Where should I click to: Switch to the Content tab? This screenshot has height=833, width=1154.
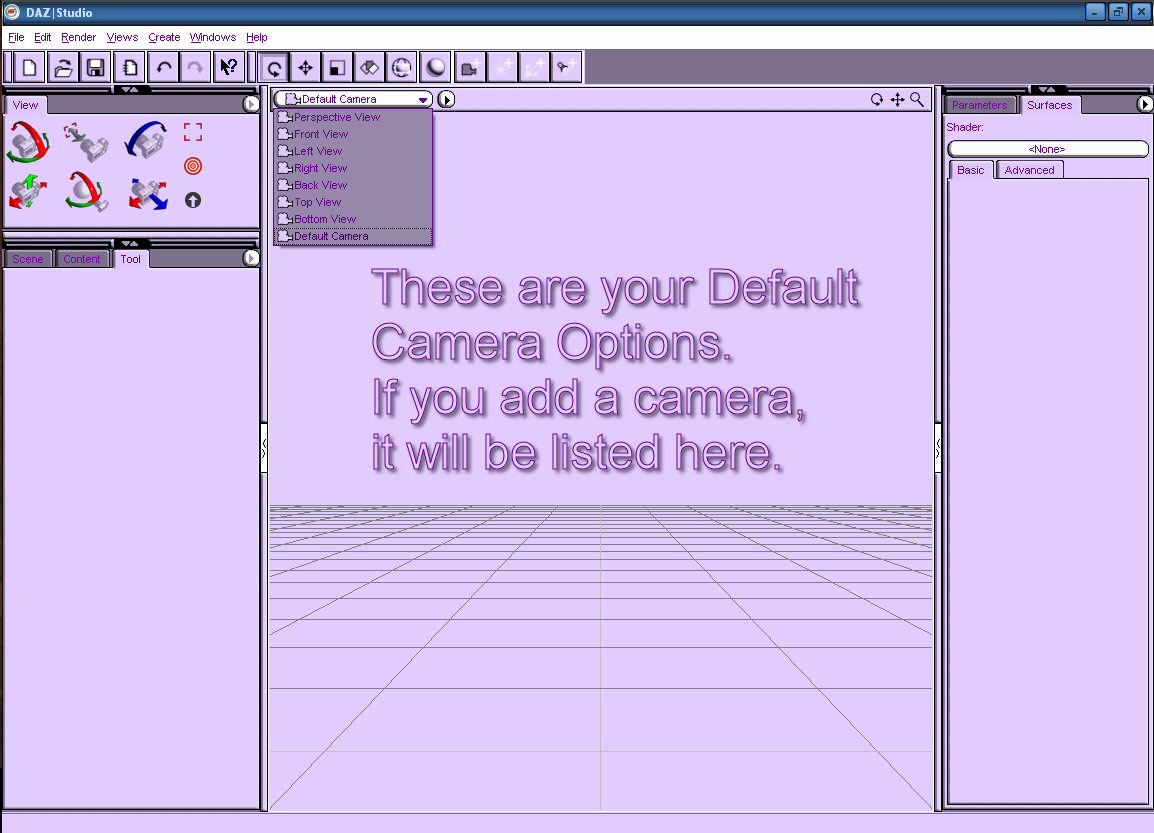coord(82,259)
